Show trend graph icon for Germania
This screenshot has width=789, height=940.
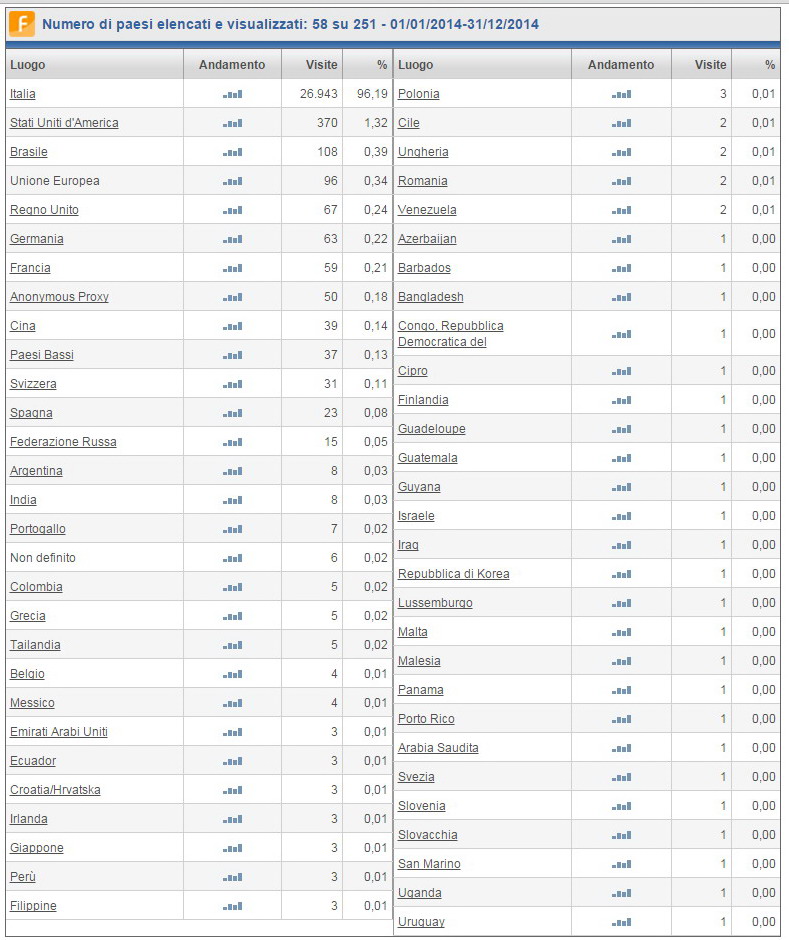pos(233,239)
